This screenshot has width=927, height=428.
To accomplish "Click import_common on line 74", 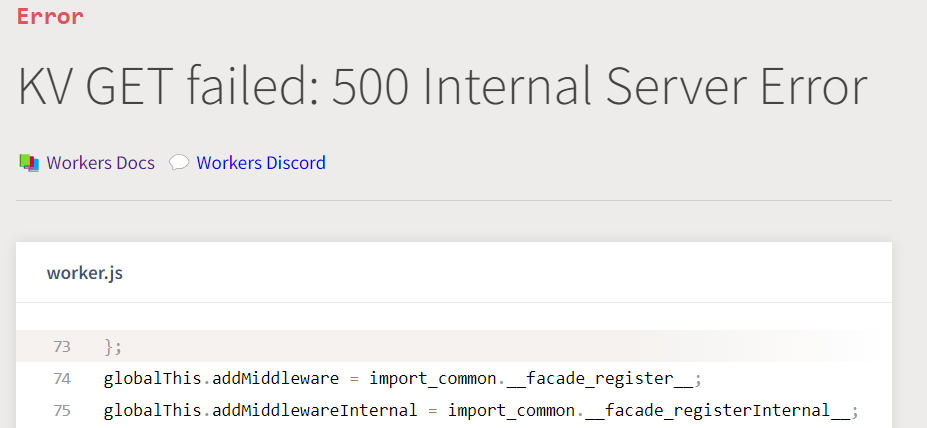I will coord(432,378).
